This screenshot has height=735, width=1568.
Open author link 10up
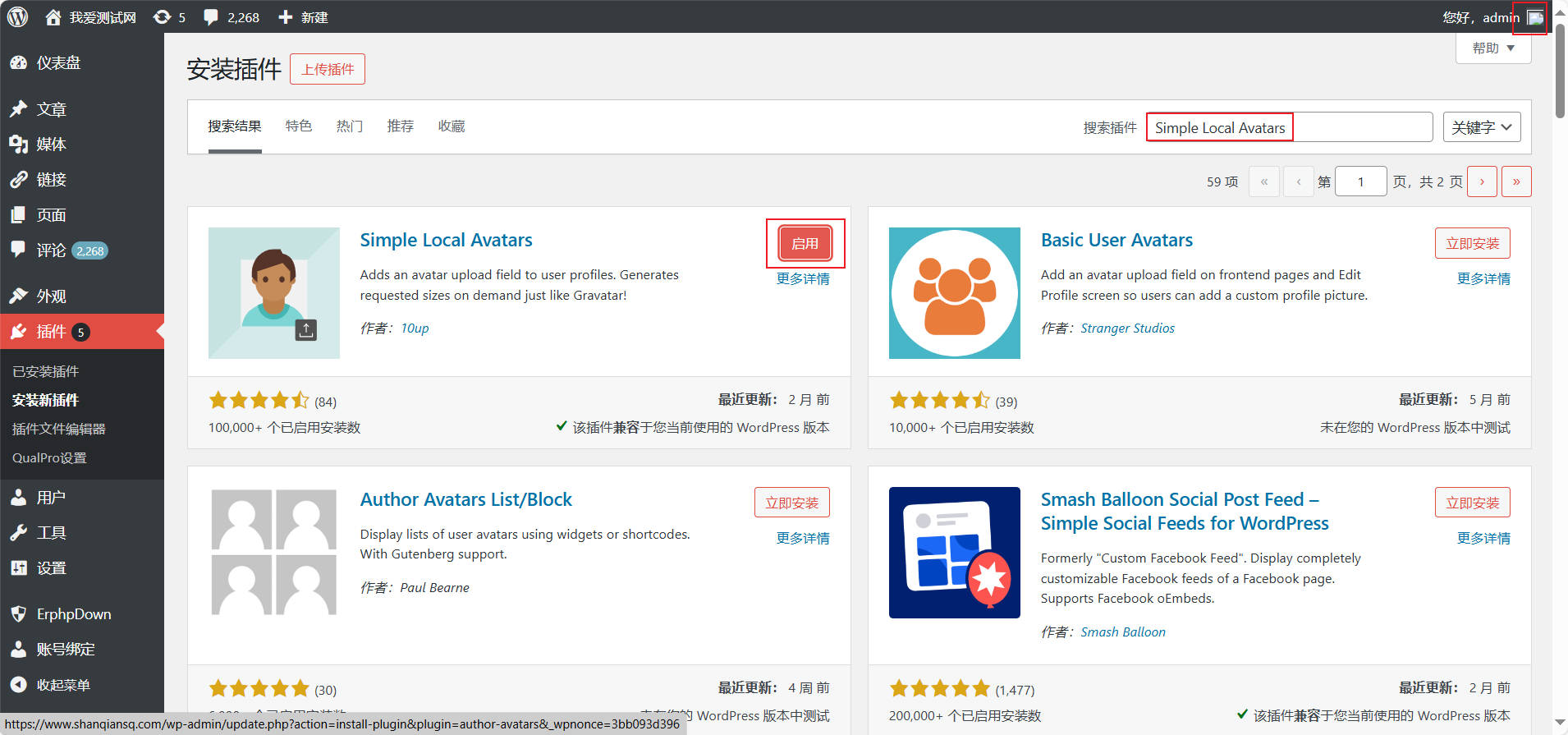pyautogui.click(x=415, y=328)
